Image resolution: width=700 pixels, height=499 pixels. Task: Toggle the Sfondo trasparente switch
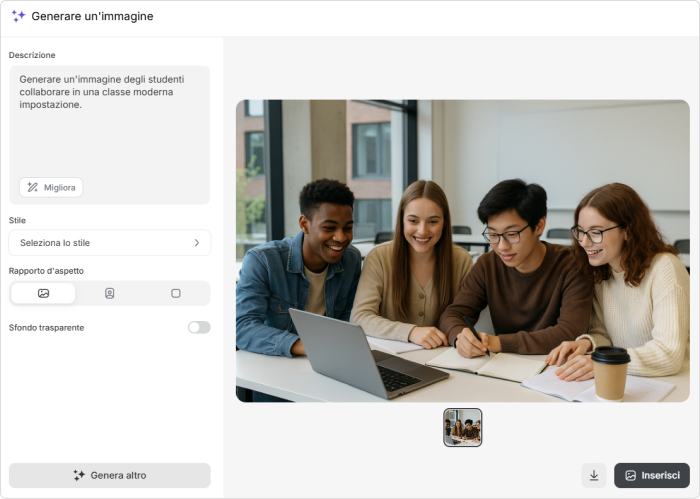click(x=199, y=327)
